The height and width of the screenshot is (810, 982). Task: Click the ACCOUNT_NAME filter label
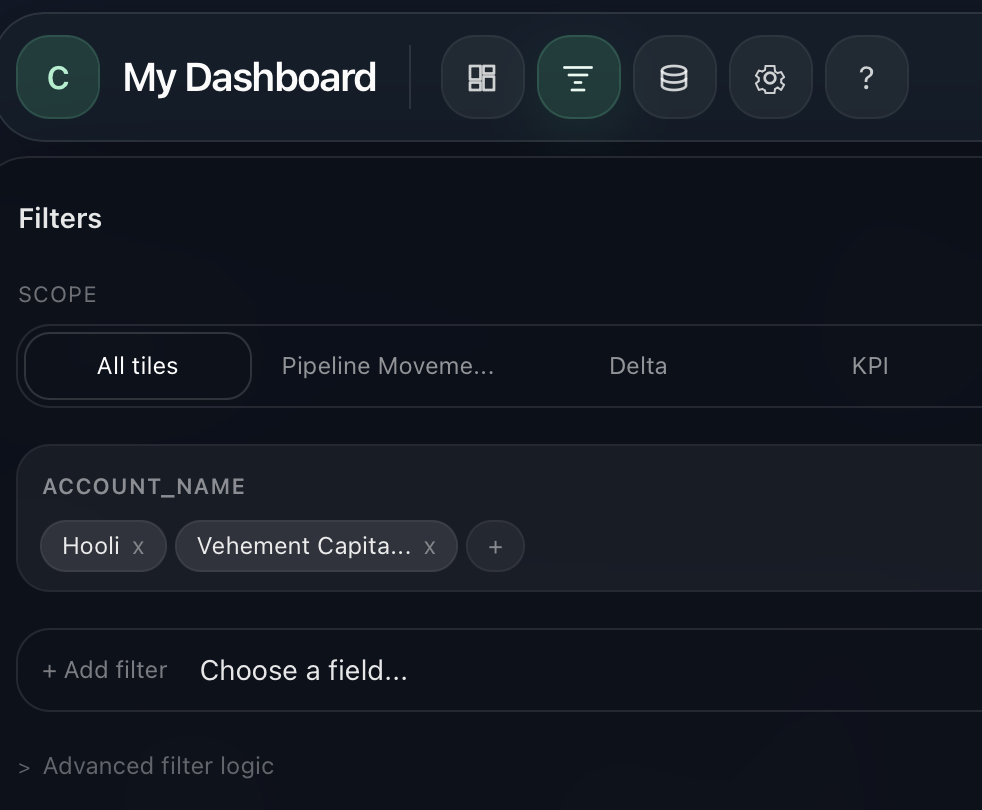point(144,487)
